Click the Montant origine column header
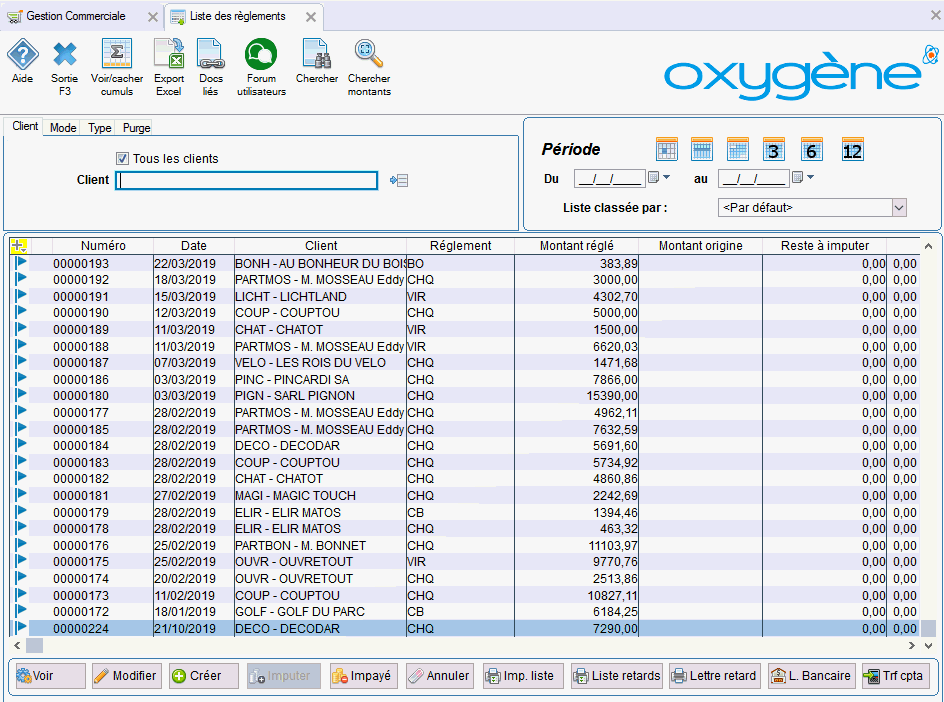Image resolution: width=944 pixels, height=702 pixels. pyautogui.click(x=700, y=246)
